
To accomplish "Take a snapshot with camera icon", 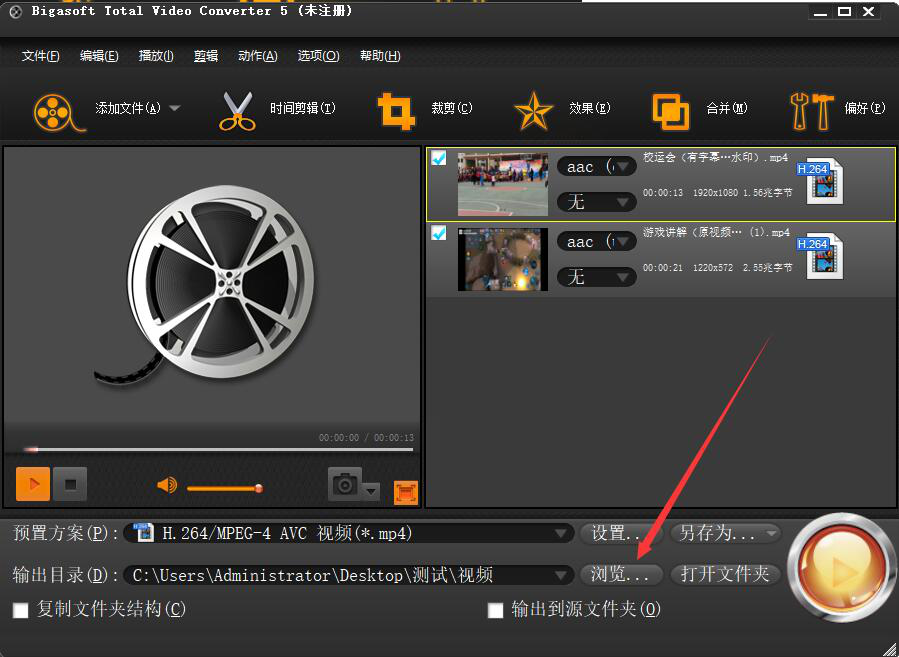I will click(345, 484).
